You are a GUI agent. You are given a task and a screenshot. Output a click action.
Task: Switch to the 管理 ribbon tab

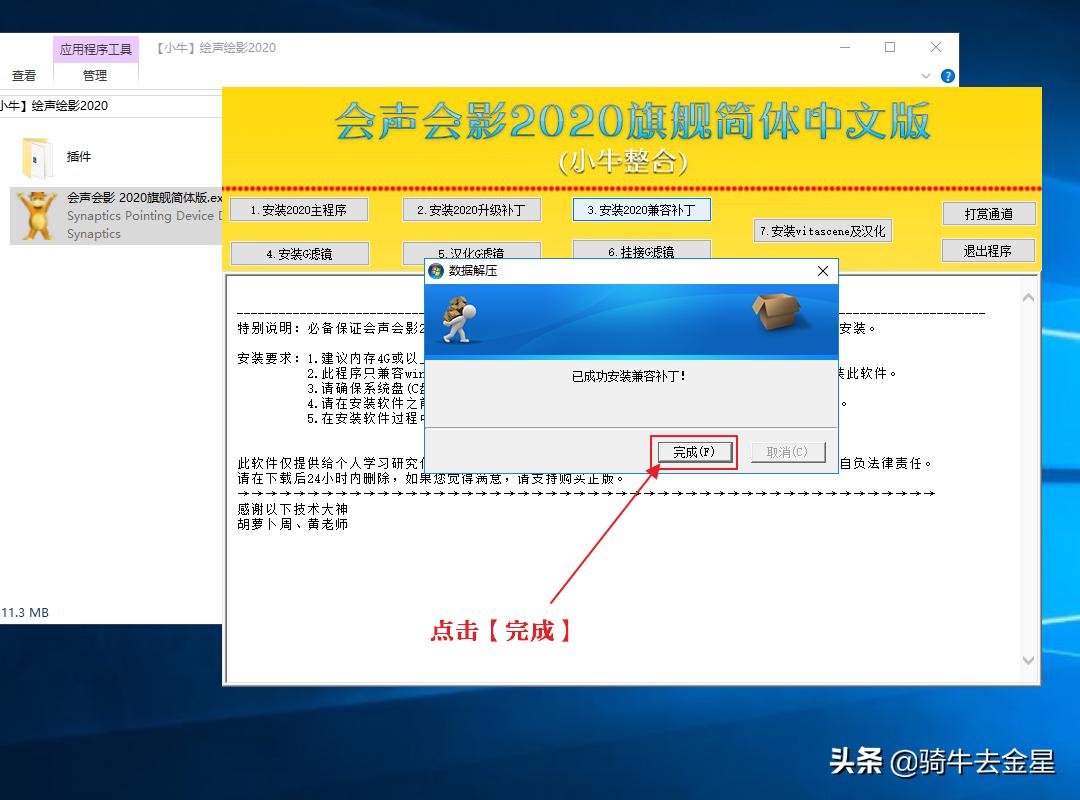click(x=94, y=75)
